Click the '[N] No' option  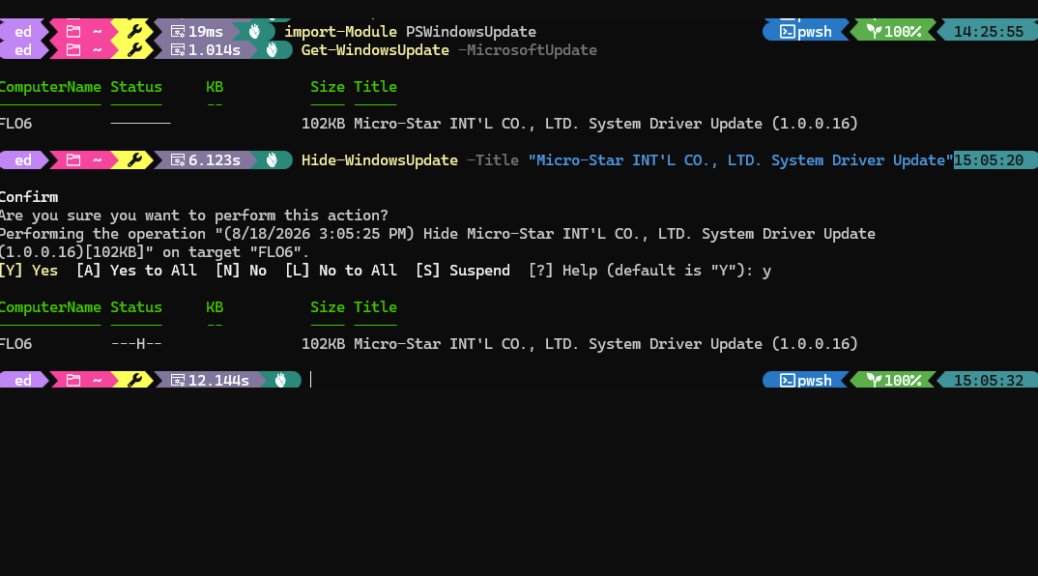[x=241, y=271]
